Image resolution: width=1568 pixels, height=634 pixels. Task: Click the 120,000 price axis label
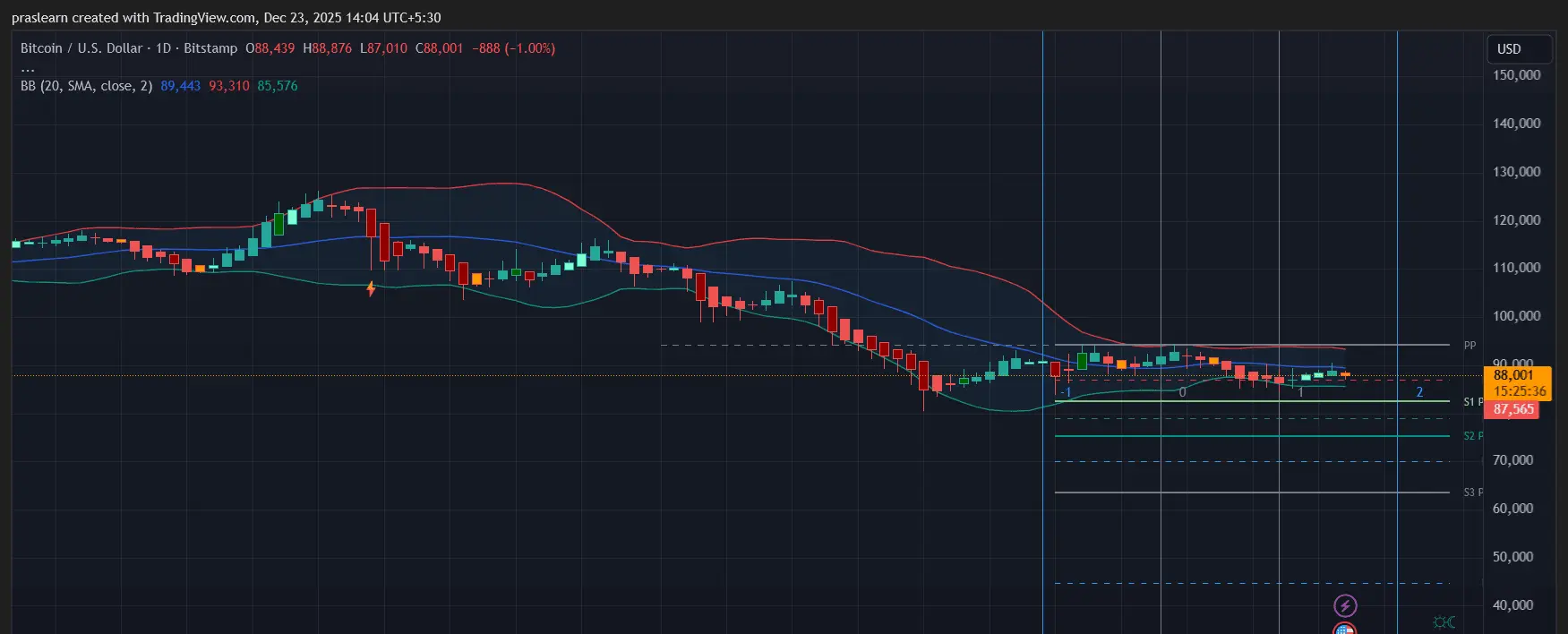click(1517, 220)
